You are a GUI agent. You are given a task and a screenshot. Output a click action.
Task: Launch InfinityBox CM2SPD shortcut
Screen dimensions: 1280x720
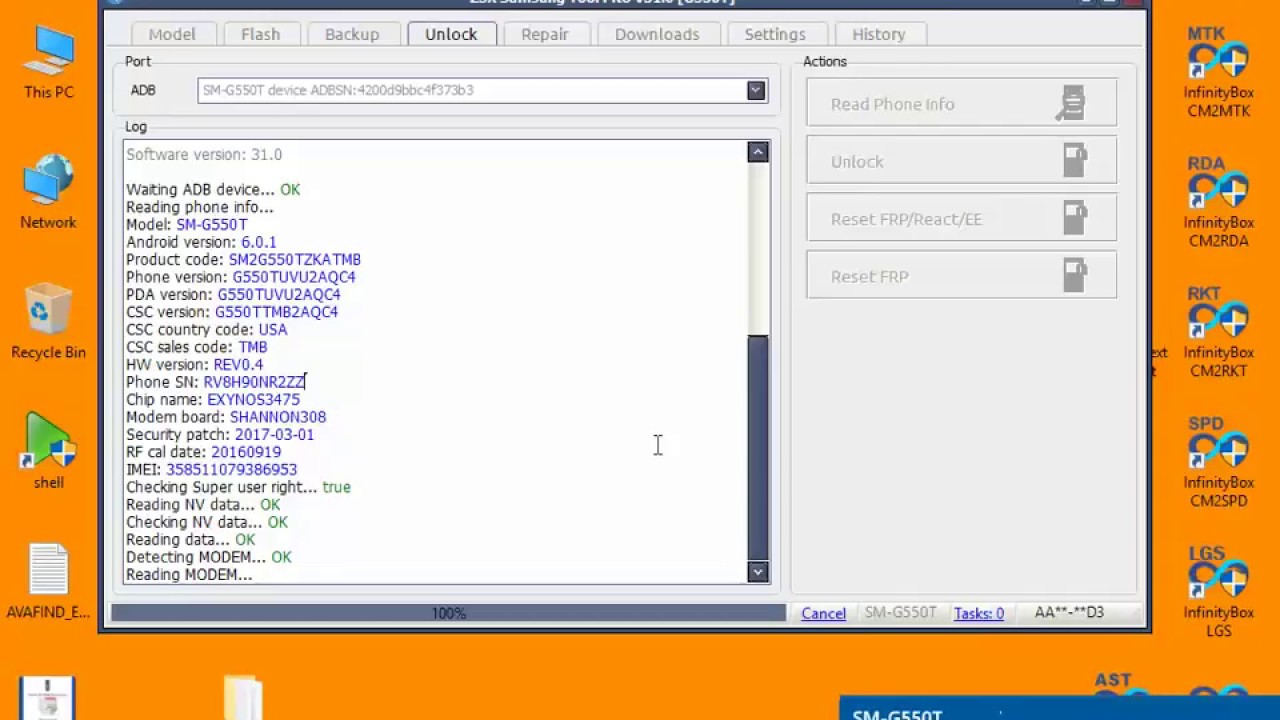1218,463
